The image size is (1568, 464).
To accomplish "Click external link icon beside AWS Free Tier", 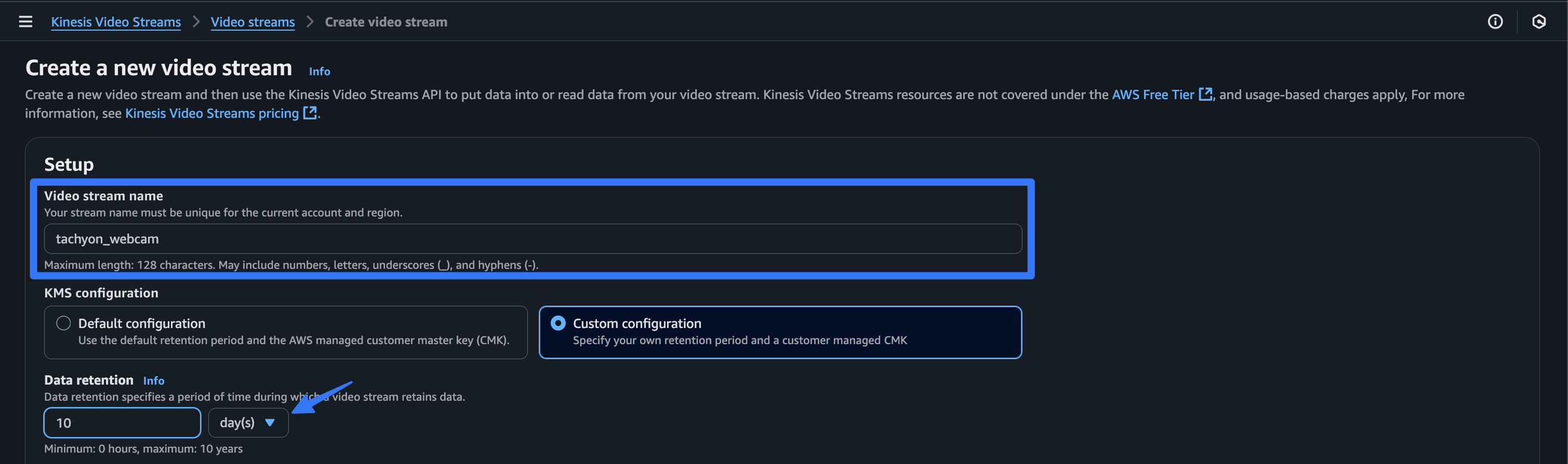I will 1205,94.
